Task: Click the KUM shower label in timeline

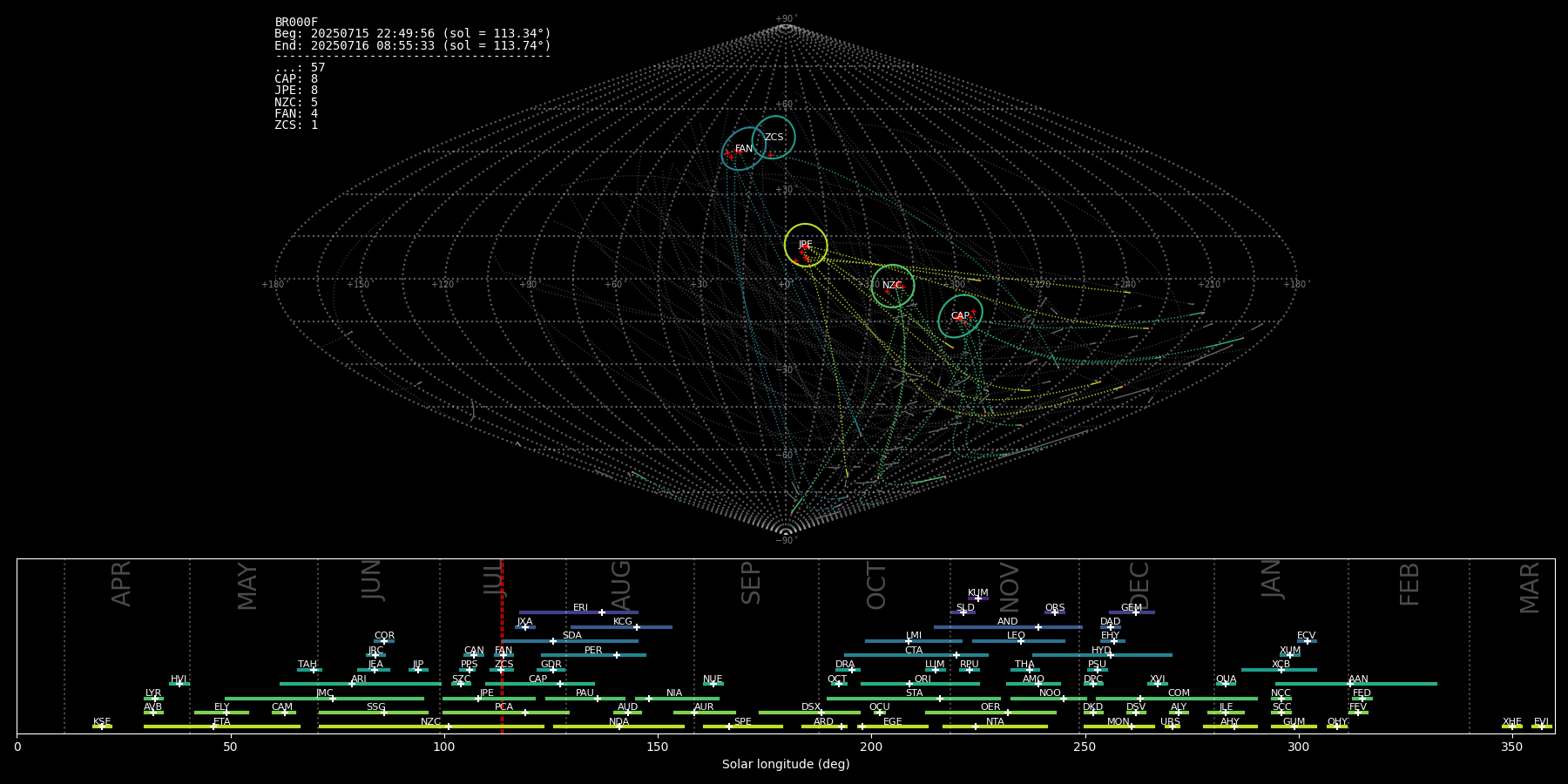Action: [x=978, y=593]
